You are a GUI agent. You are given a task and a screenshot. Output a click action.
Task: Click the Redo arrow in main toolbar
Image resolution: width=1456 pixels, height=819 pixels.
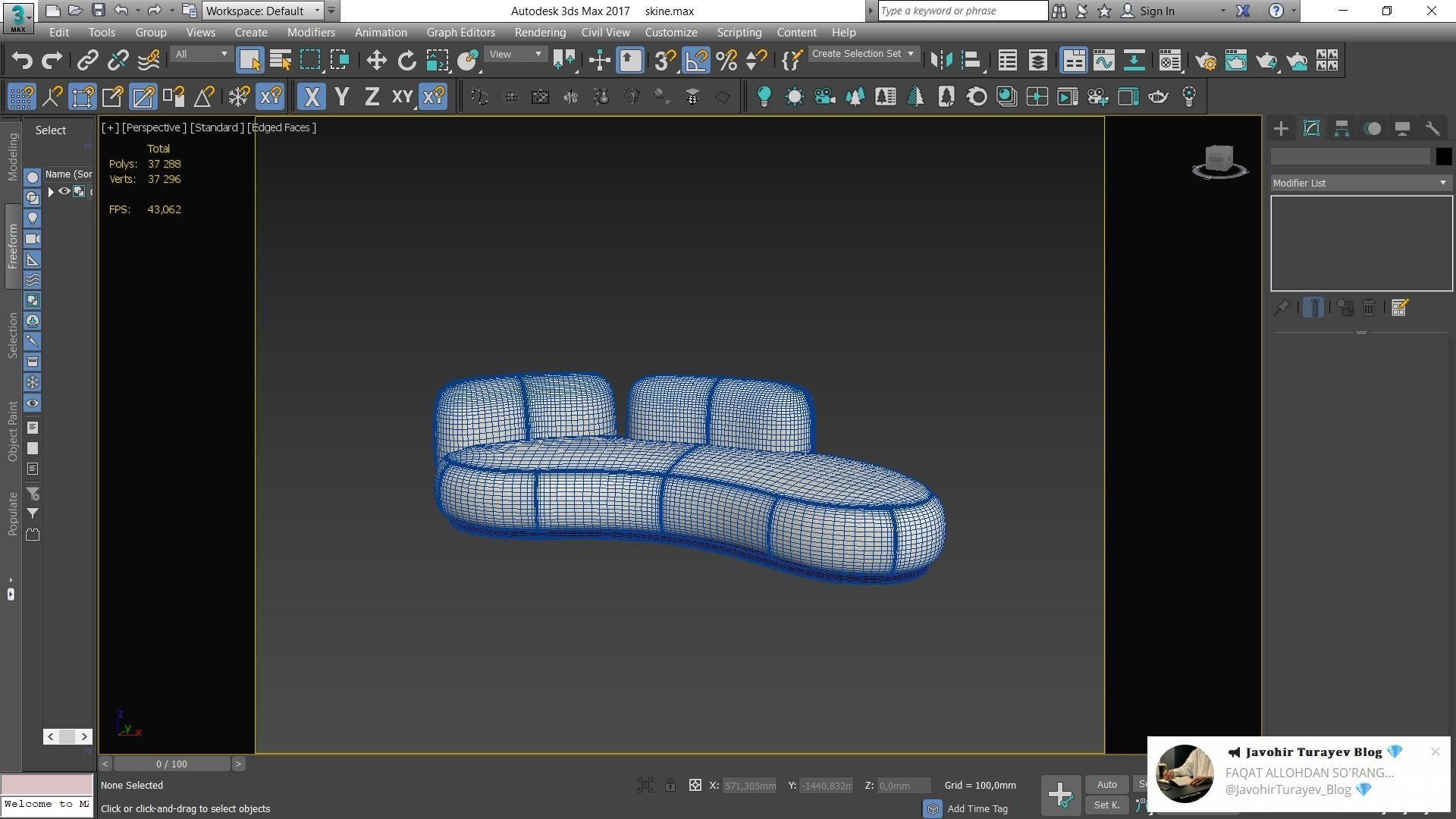(52, 60)
